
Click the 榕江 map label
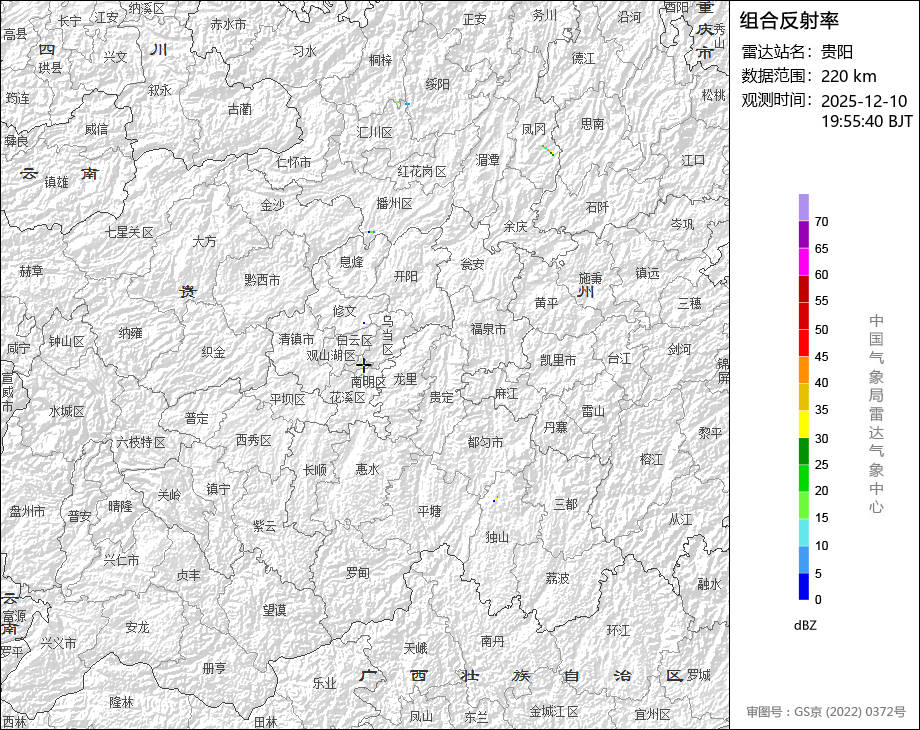651,459
